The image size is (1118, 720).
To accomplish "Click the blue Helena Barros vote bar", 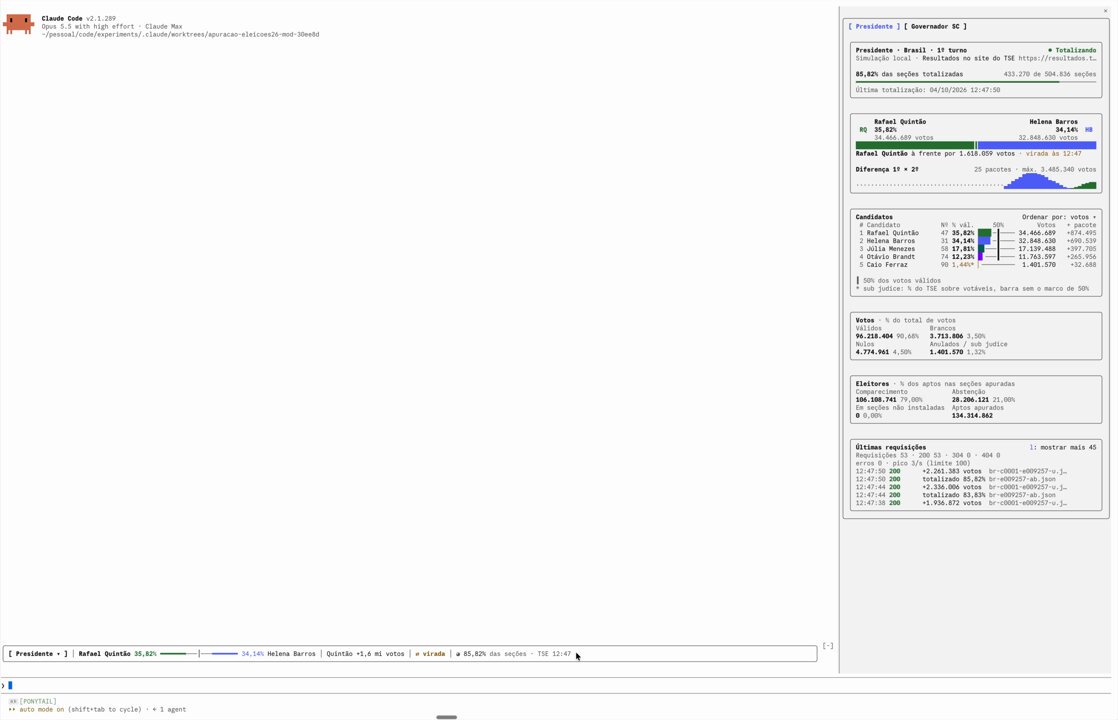I will point(1037,145).
